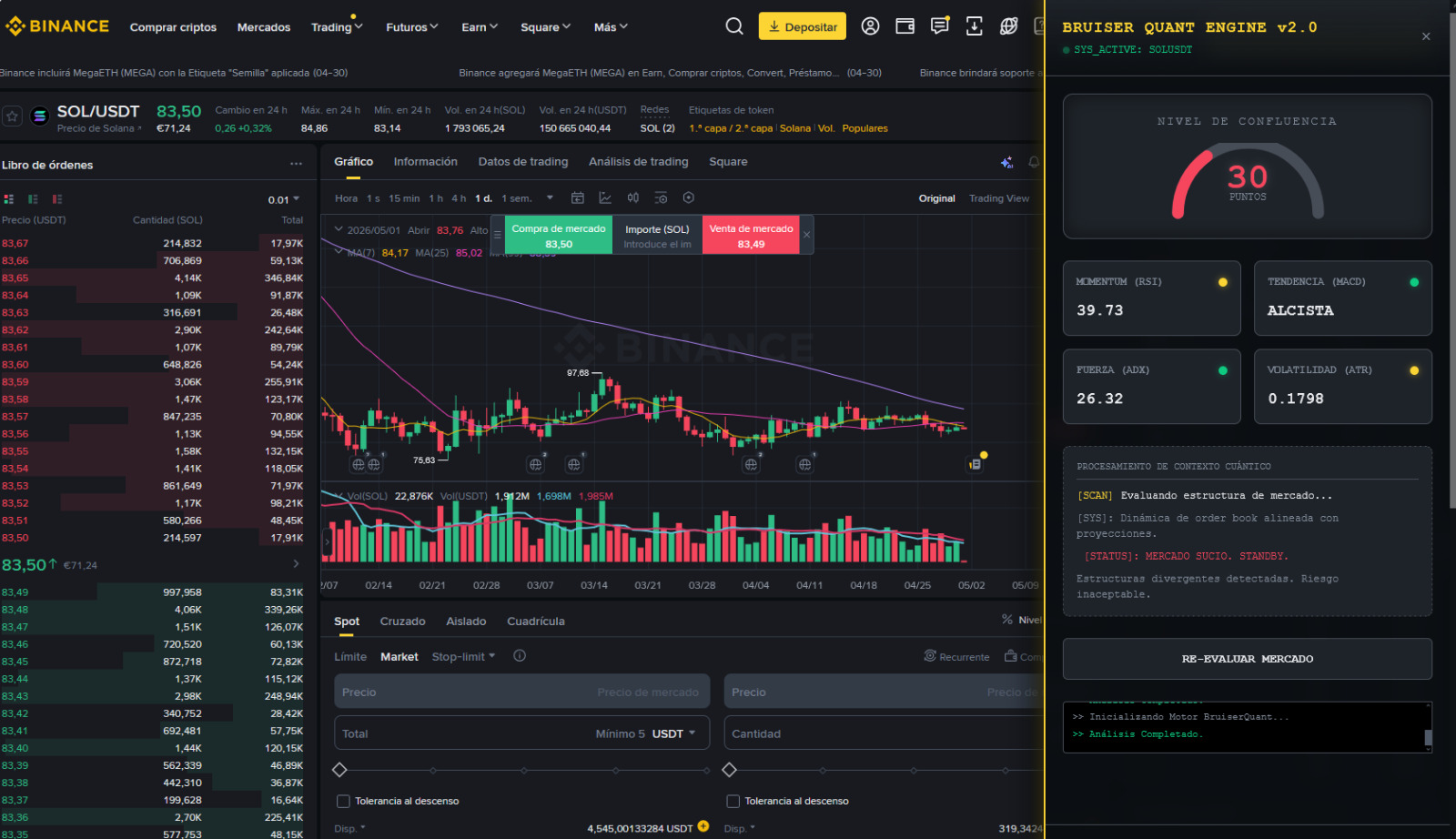Change the candlestick chart type icon
The image size is (1456, 839).
pyautogui.click(x=633, y=197)
